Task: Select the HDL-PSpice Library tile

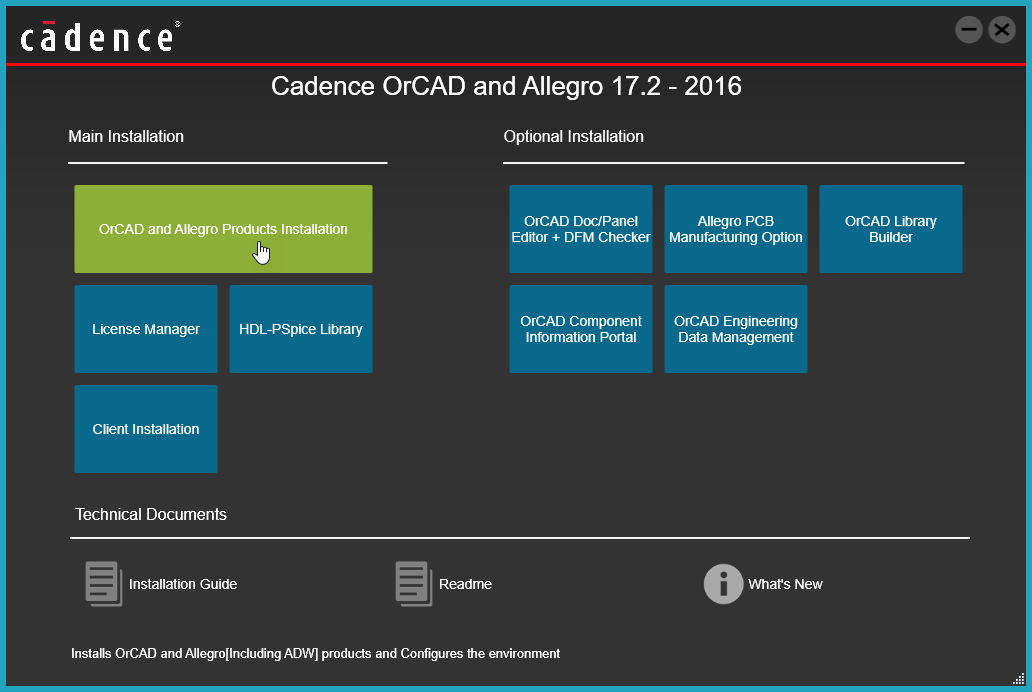Action: click(301, 329)
